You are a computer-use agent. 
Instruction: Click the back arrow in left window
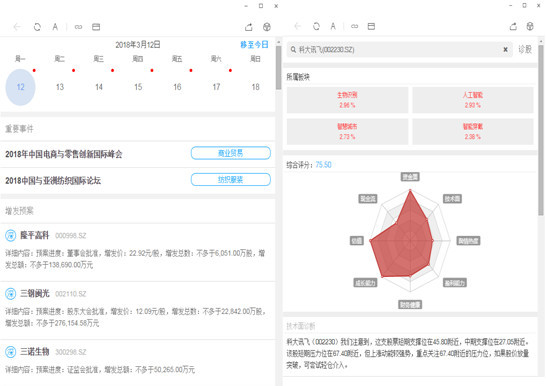[17, 27]
